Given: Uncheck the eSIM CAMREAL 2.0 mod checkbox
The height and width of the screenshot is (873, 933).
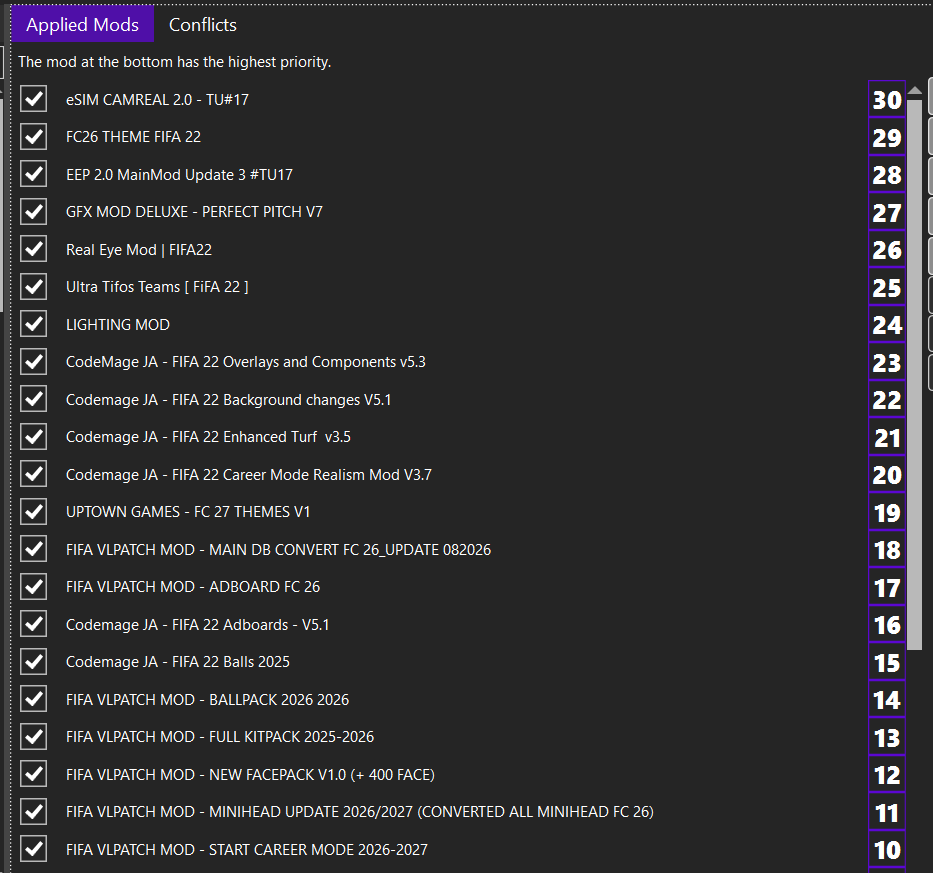Looking at the screenshot, I should pos(33,99).
